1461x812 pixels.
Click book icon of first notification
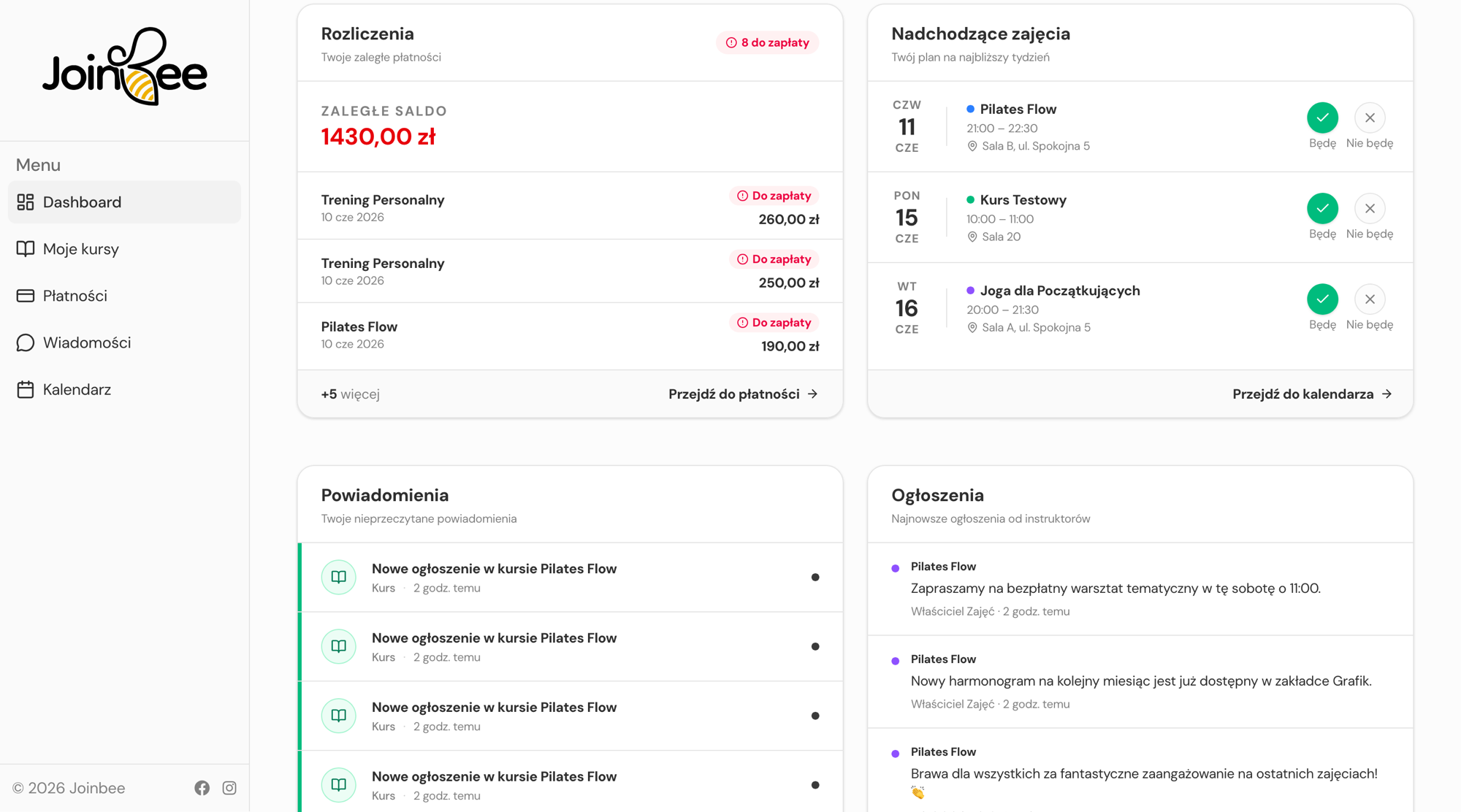click(x=339, y=577)
